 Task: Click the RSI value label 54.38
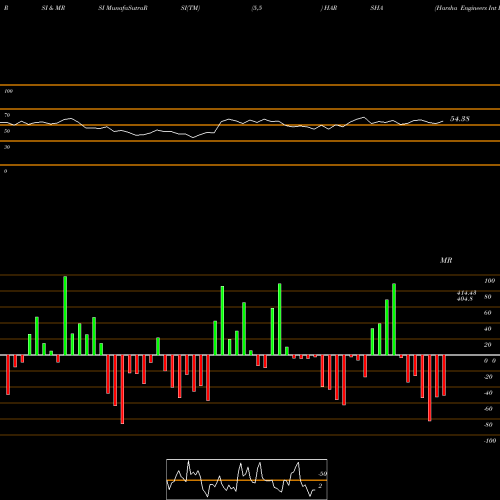(460, 119)
